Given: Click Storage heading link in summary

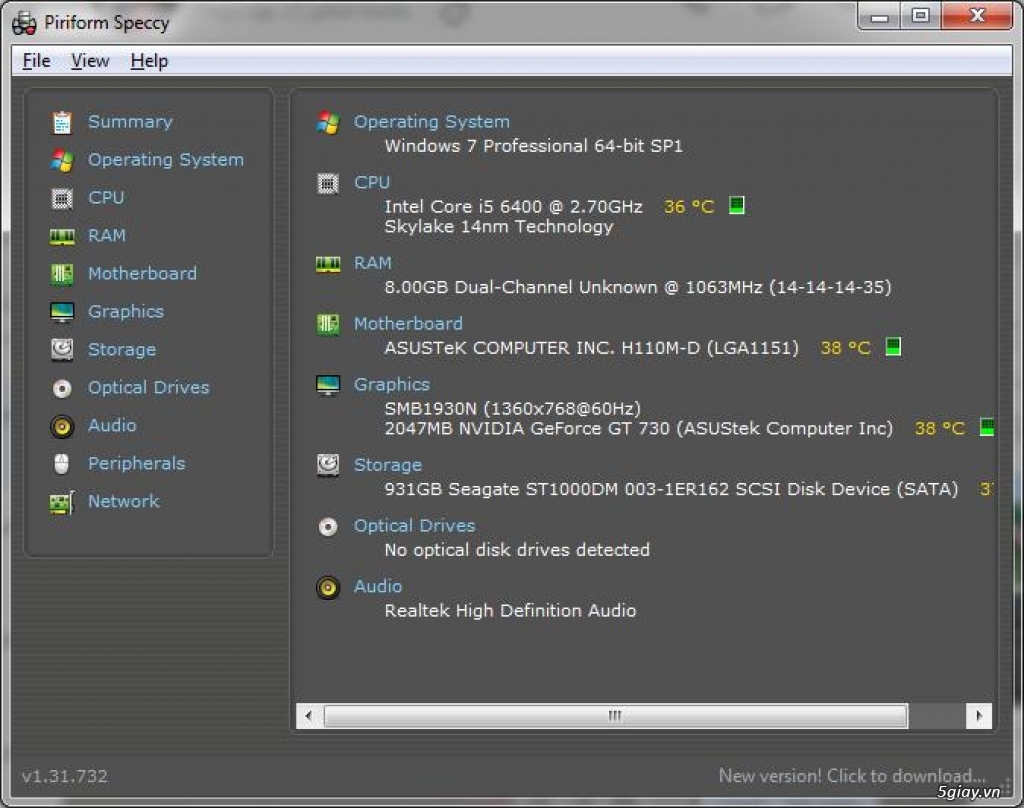Looking at the screenshot, I should coord(388,464).
